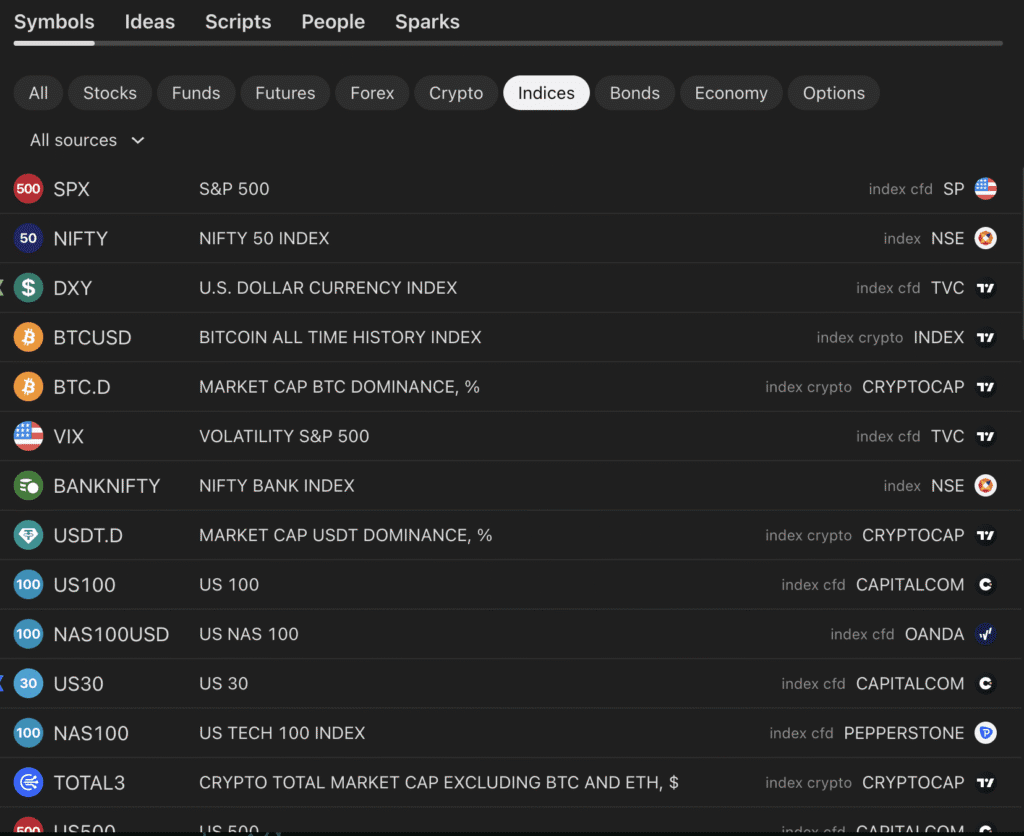Select the All filter chip
This screenshot has height=836, width=1024.
point(39,93)
